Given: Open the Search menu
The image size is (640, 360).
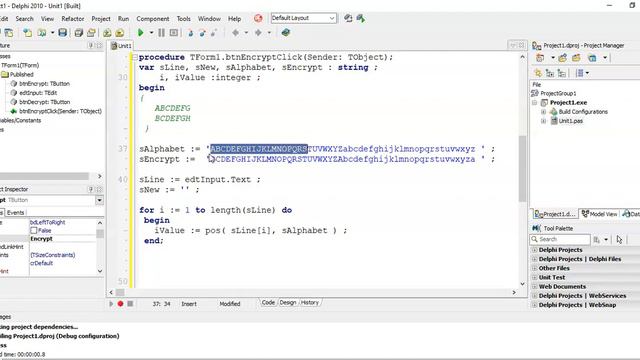Looking at the screenshot, I should pyautogui.click(x=24, y=19).
